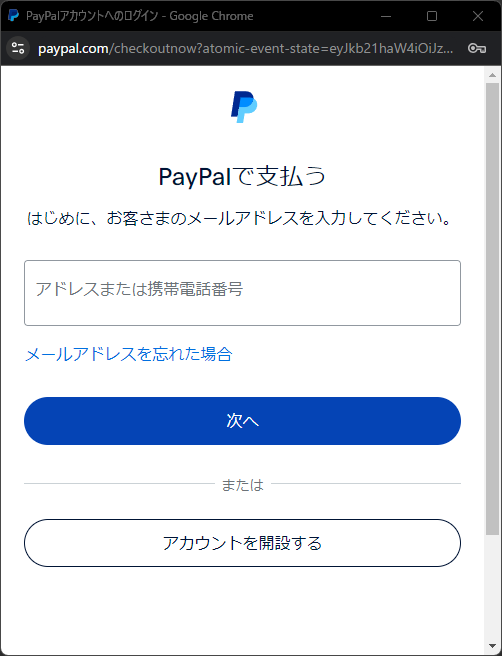
Task: Click the PayPalアカウントへのログイン window title
Action: coord(140,16)
